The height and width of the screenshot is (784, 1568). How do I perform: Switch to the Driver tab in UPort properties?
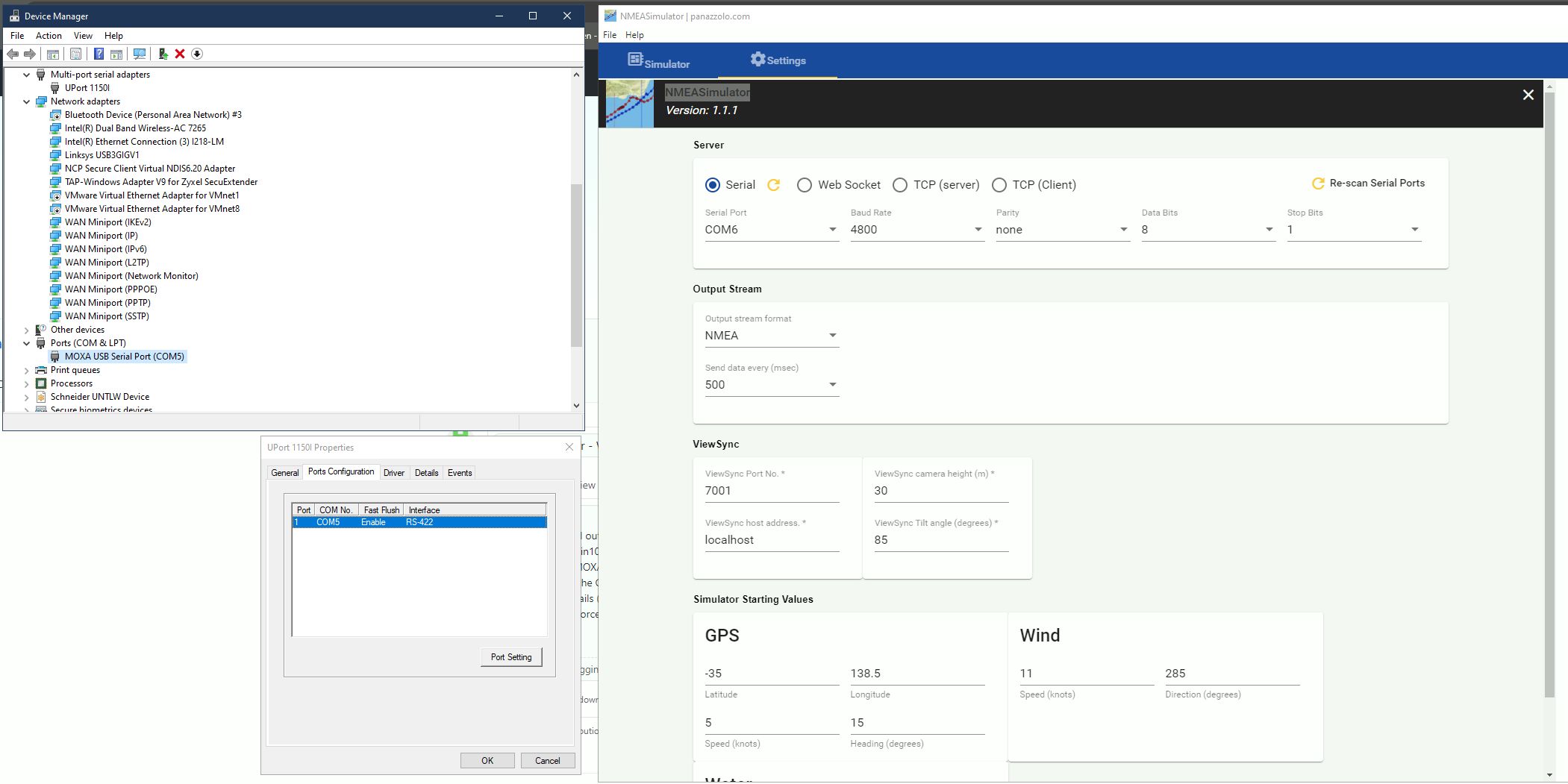(x=394, y=472)
